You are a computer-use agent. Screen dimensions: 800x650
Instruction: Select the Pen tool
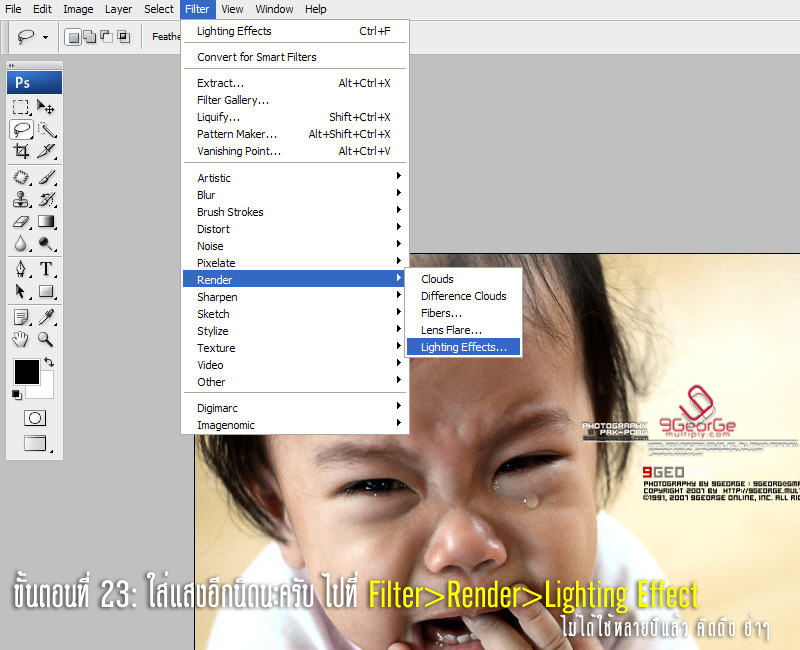(x=21, y=268)
